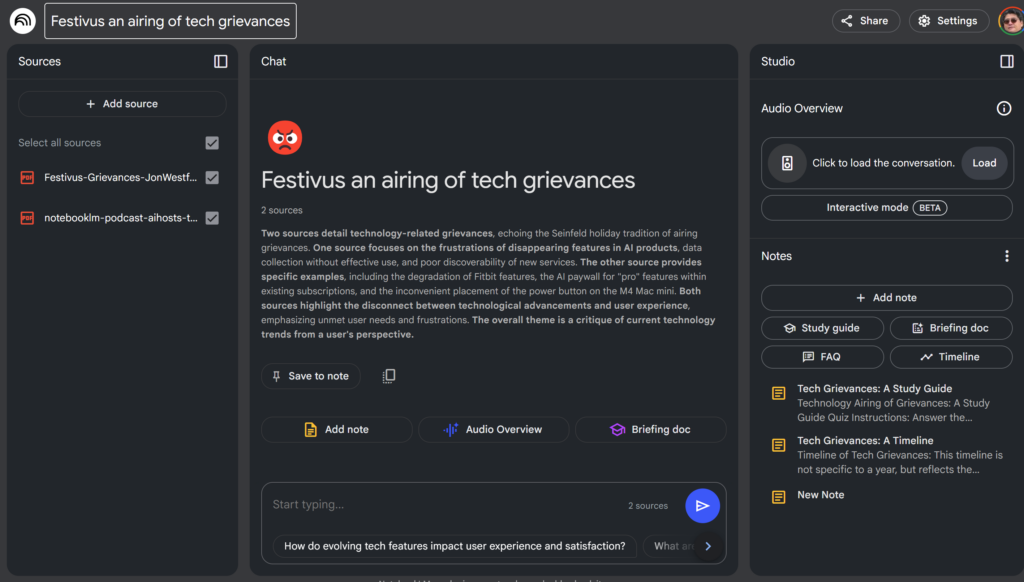1024x582 pixels.
Task: Toggle Select all sources checkbox
Action: 212,143
